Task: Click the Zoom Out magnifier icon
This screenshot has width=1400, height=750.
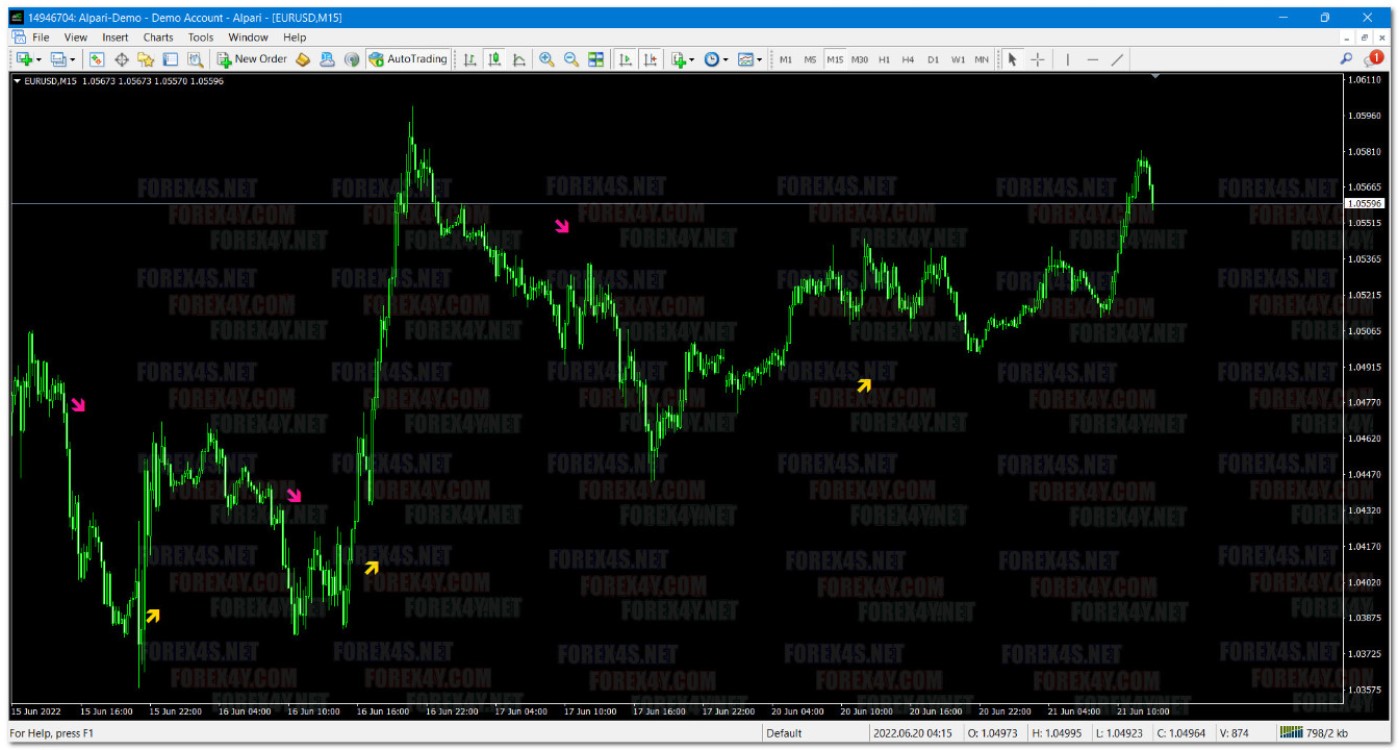Action: (571, 60)
